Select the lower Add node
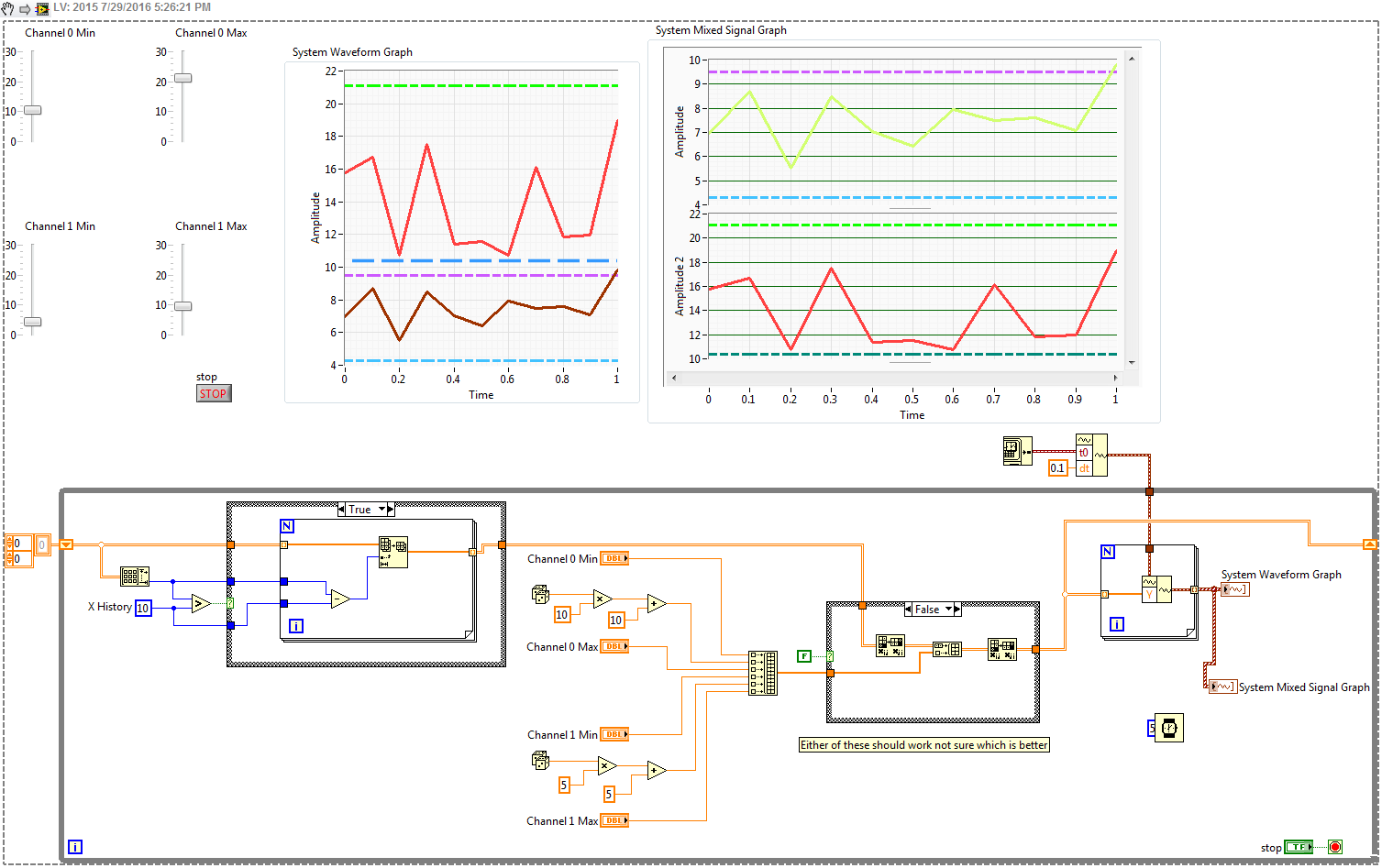The height and width of the screenshot is (868, 1382). 657,771
